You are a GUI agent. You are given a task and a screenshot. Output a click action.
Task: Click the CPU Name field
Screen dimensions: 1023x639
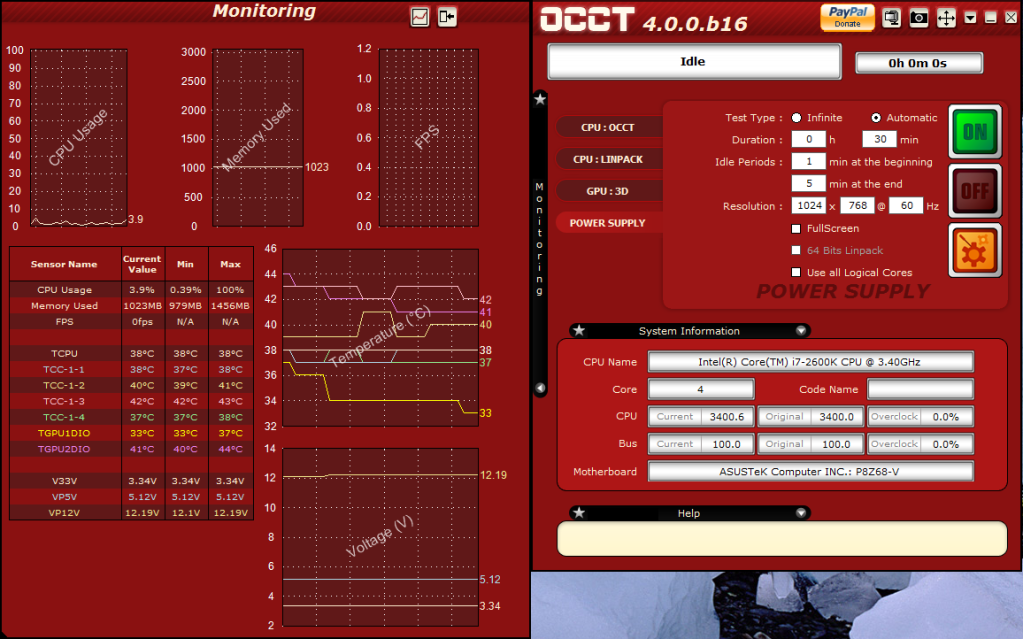click(x=810, y=362)
